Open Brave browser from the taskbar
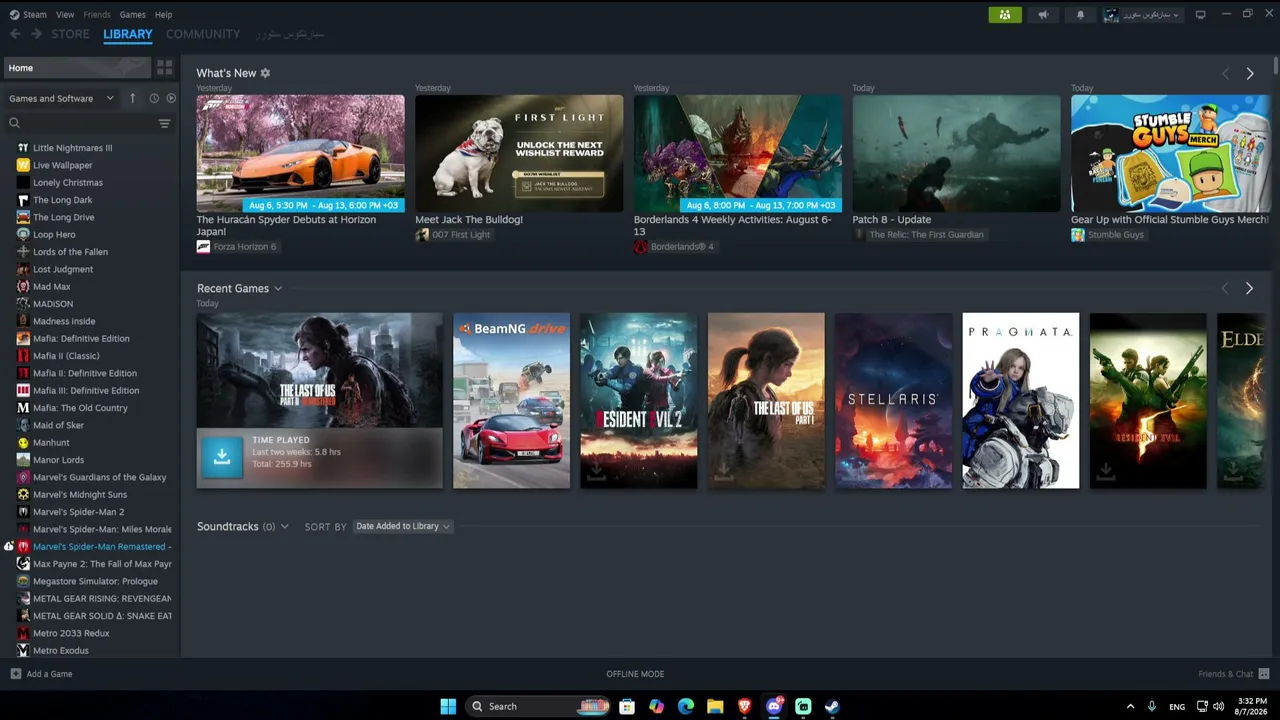Viewport: 1280px width, 720px height. click(744, 706)
